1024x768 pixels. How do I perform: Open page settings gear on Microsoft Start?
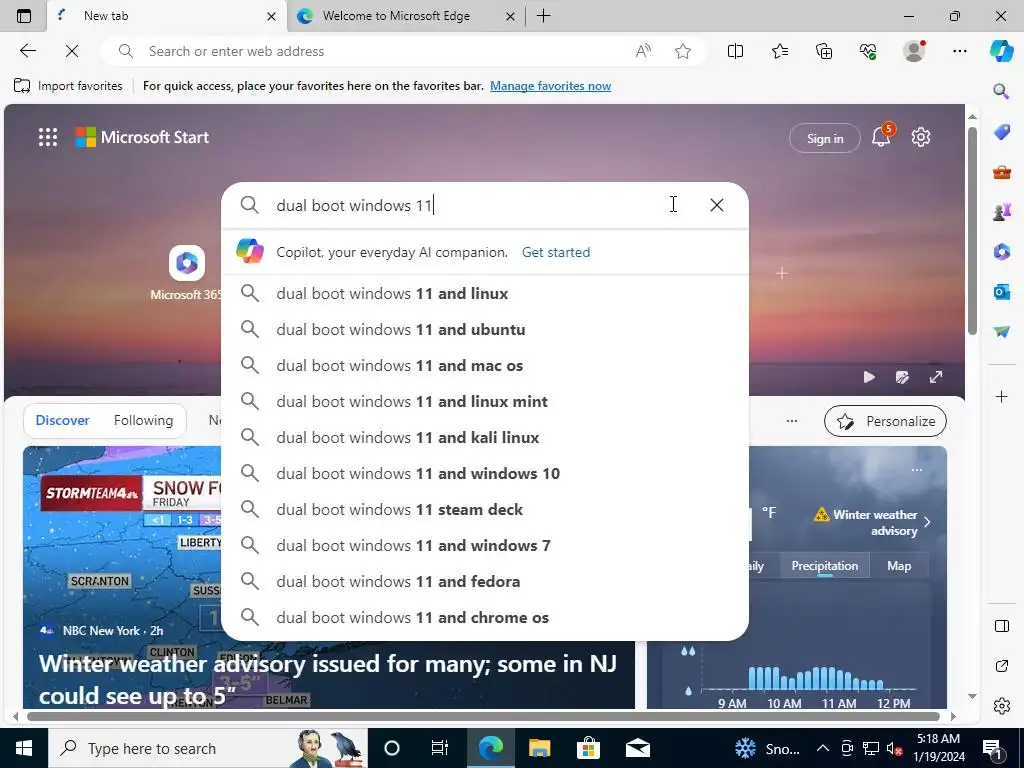[x=921, y=137]
